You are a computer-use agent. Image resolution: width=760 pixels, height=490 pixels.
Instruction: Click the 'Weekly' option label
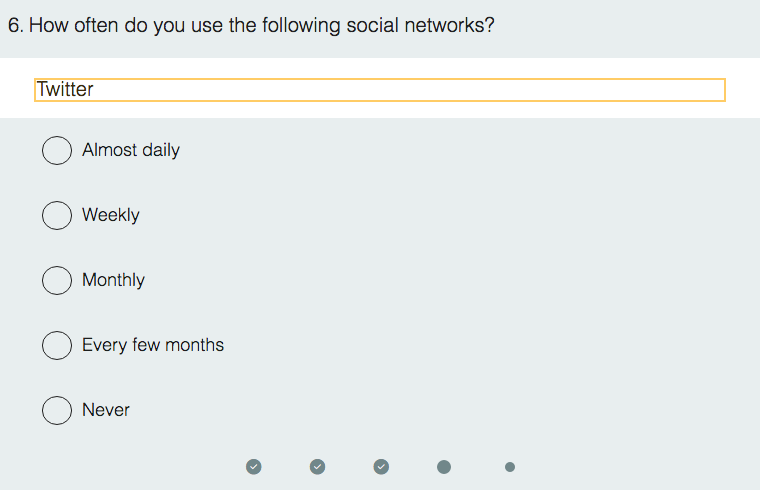[x=111, y=215]
